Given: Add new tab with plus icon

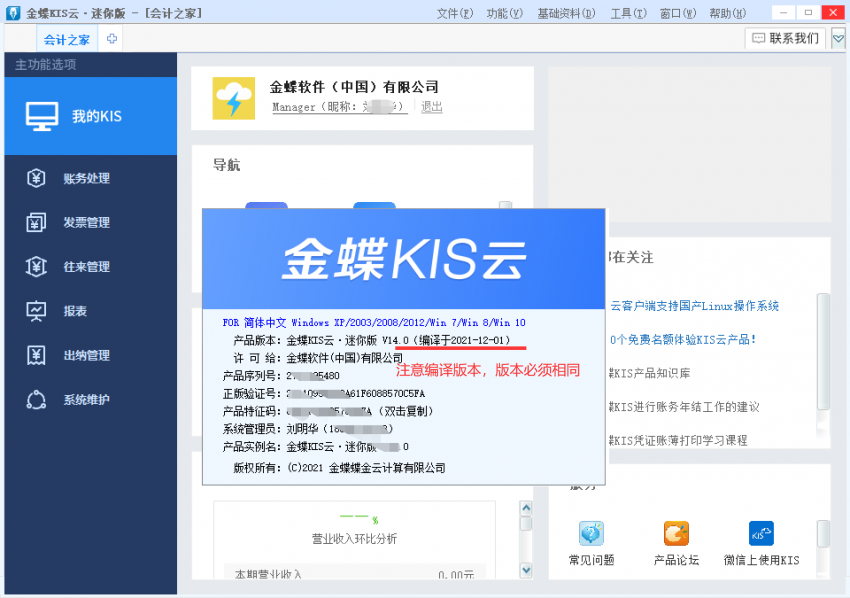Looking at the screenshot, I should click(111, 39).
